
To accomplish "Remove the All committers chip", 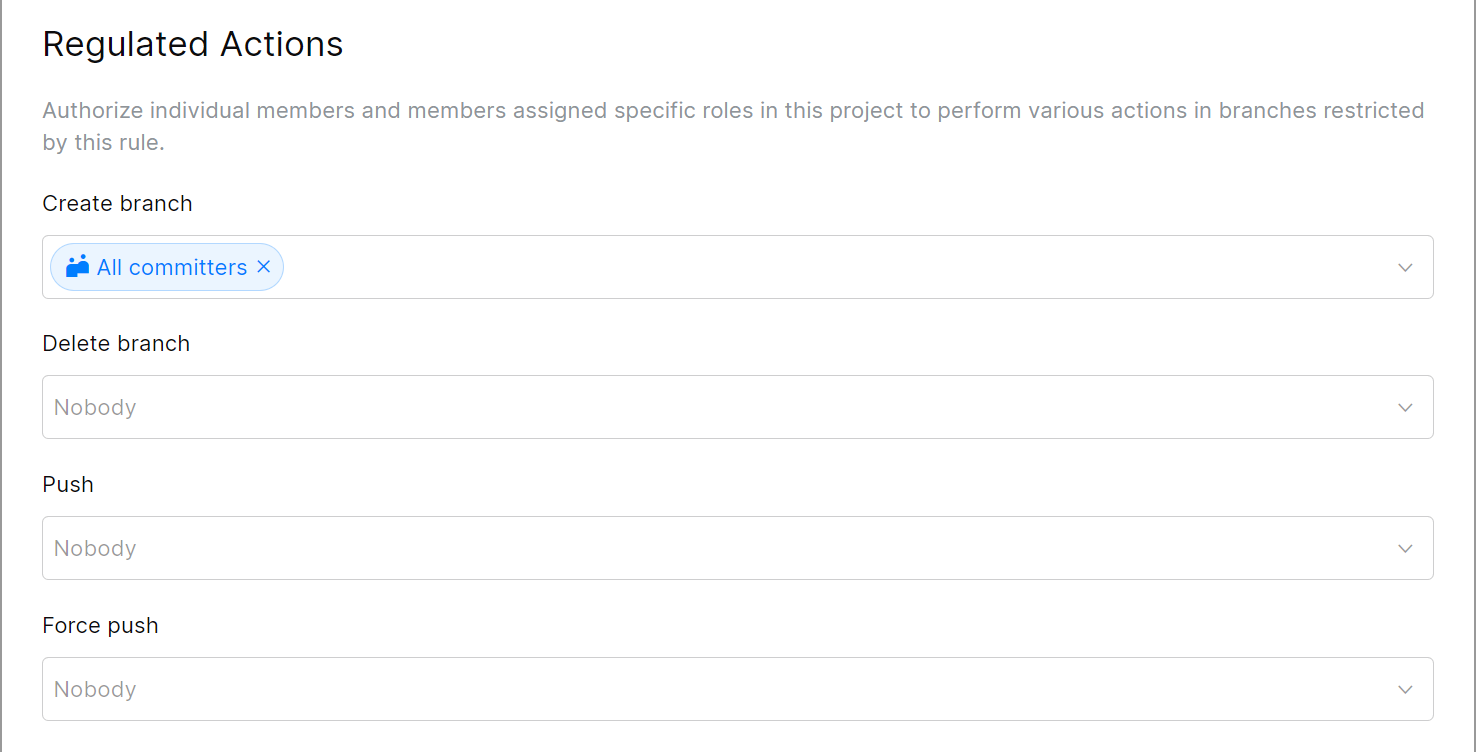I will click(264, 267).
